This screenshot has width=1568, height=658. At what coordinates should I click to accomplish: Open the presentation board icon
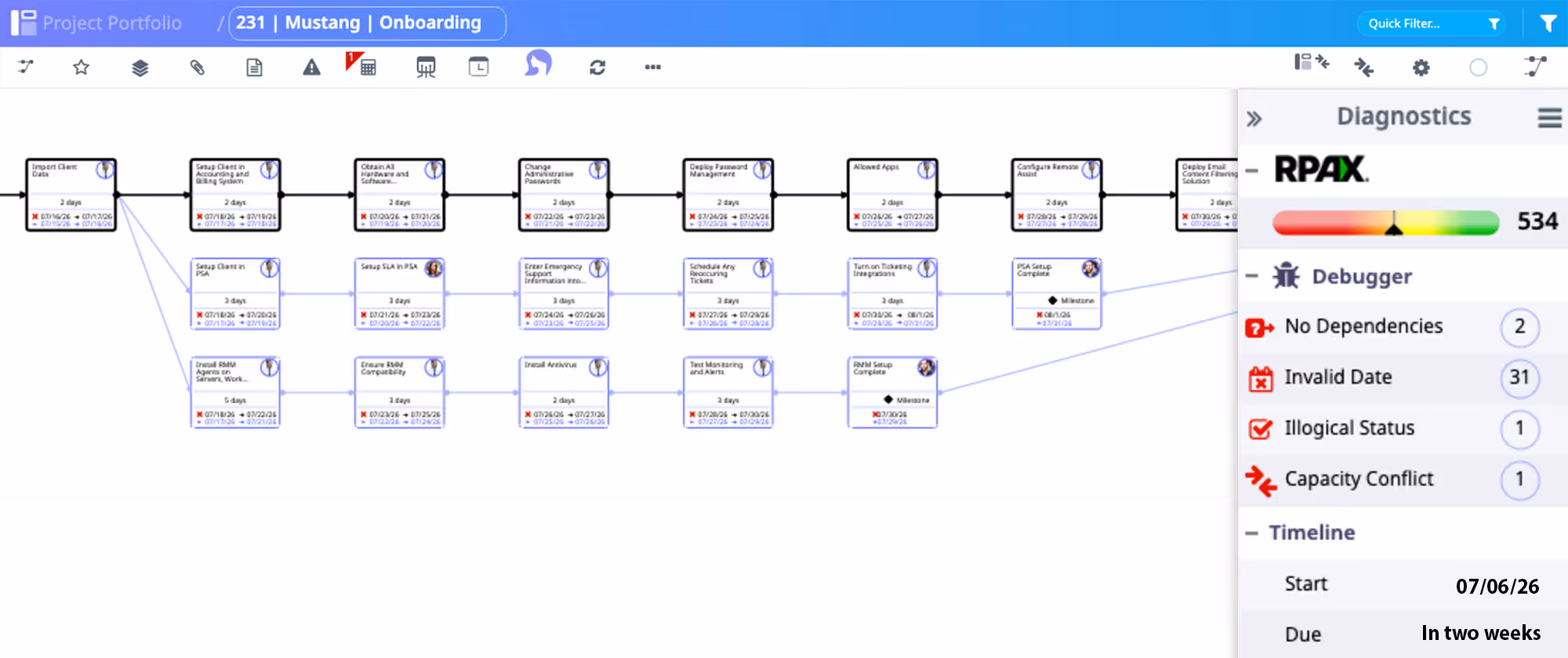pyautogui.click(x=426, y=67)
